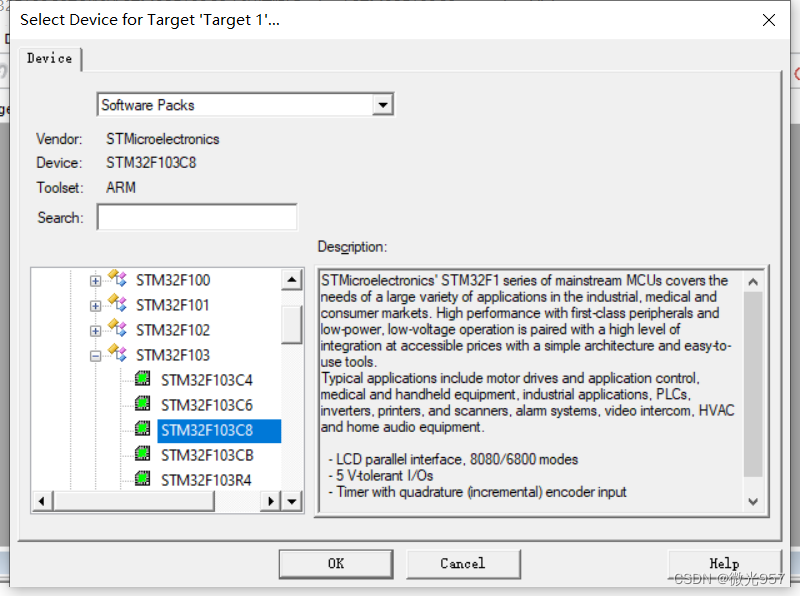Click the Cancel button
Viewport: 800px width, 596px height.
pos(463,564)
